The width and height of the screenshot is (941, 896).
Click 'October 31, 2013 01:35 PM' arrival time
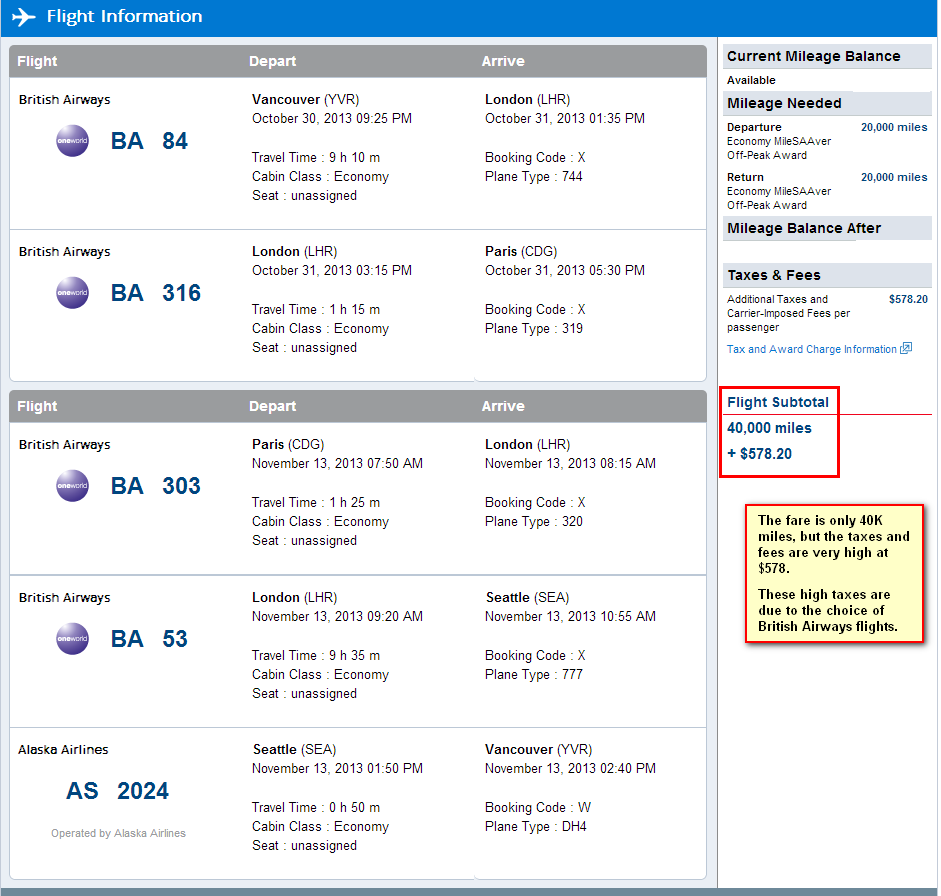point(565,119)
